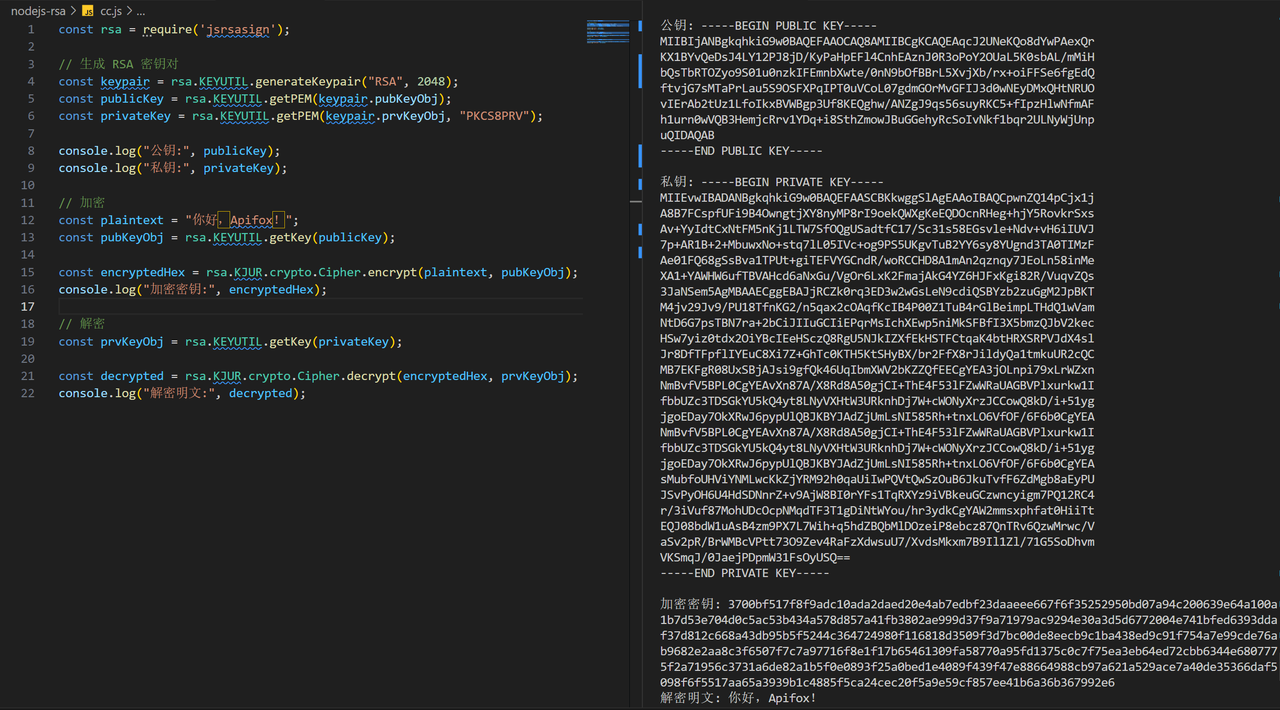
Task: Click the BEGIN PUBLIC KEY output line
Action: (768, 24)
